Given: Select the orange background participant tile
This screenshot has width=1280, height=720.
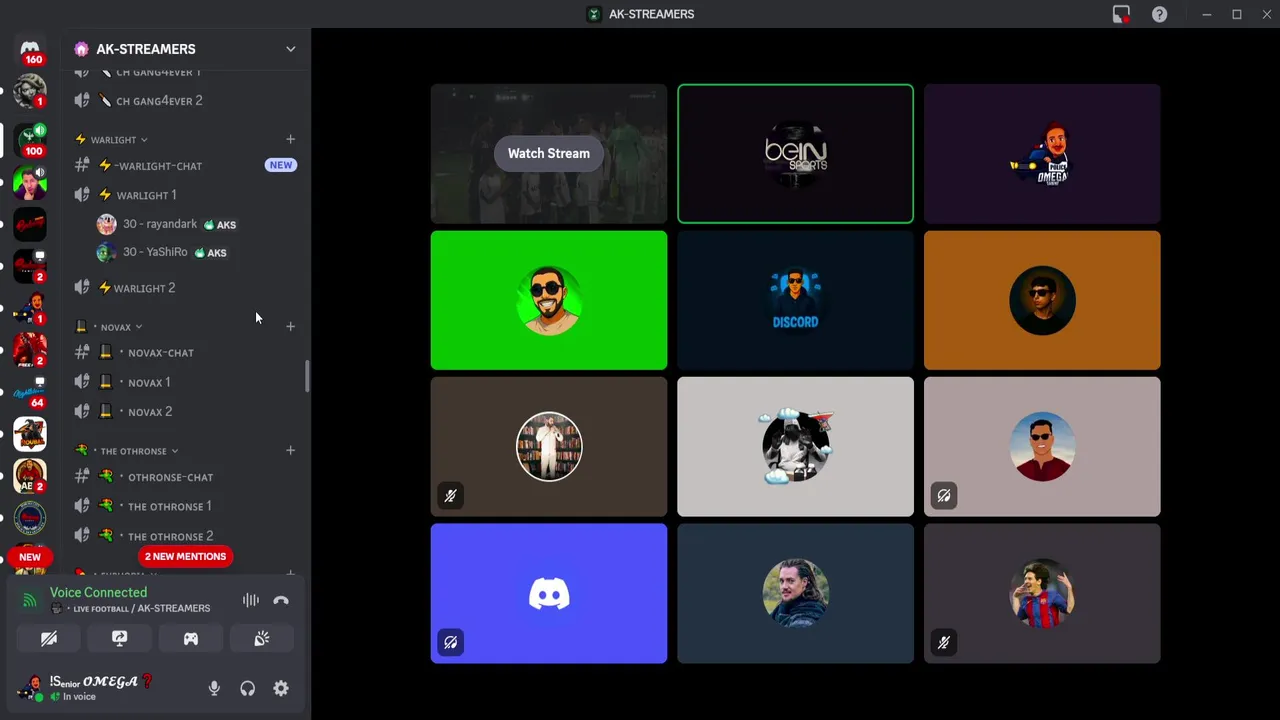Looking at the screenshot, I should [1042, 300].
